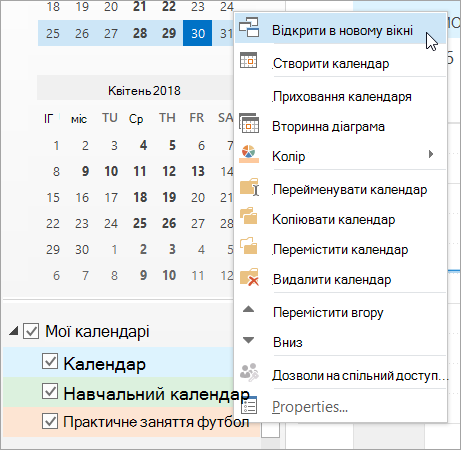Viewport: 461px width, 450px height.
Task: Click the Open in new window icon
Action: point(249,27)
